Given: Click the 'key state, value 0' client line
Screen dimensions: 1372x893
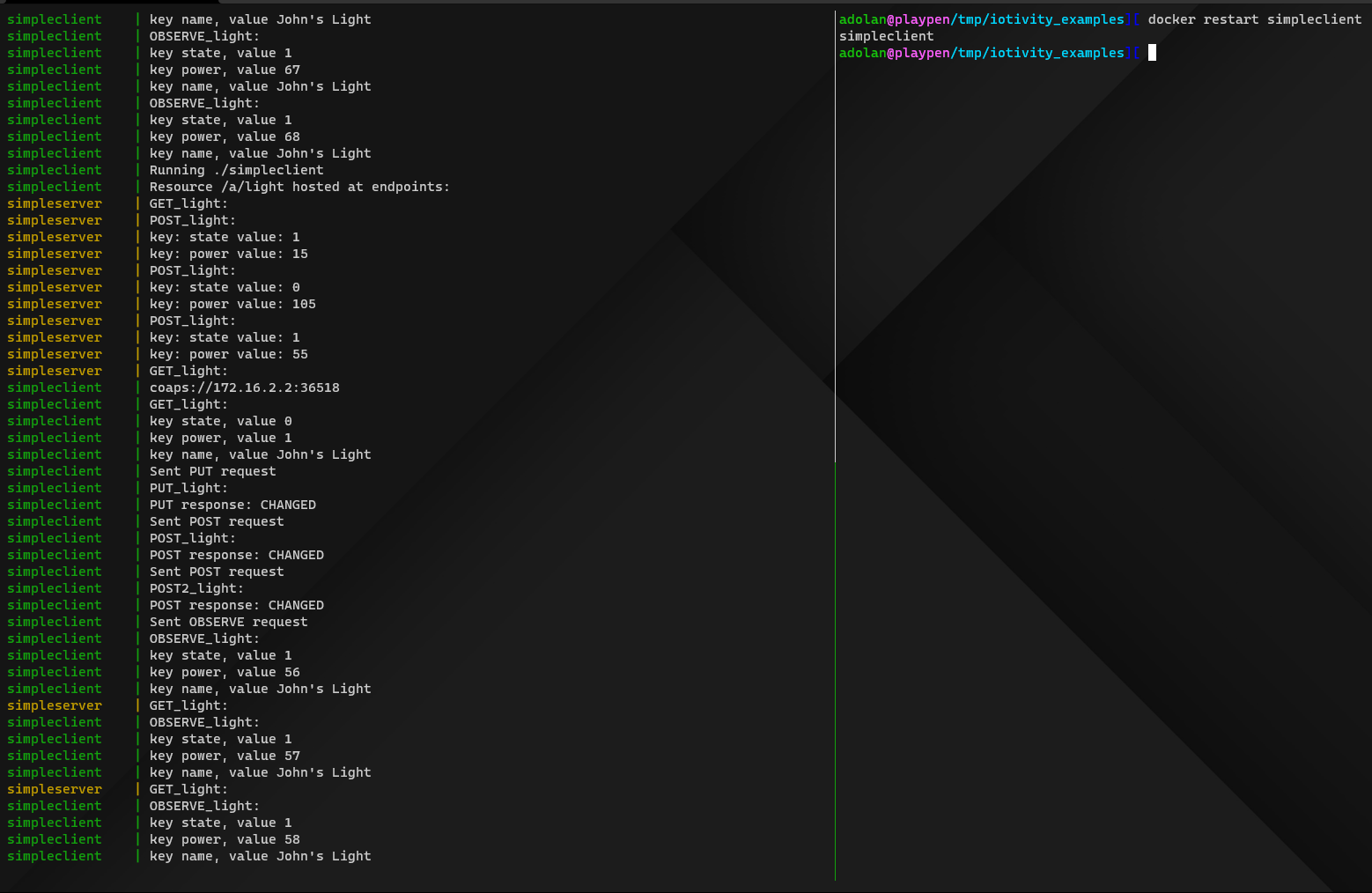Looking at the screenshot, I should (x=220, y=421).
